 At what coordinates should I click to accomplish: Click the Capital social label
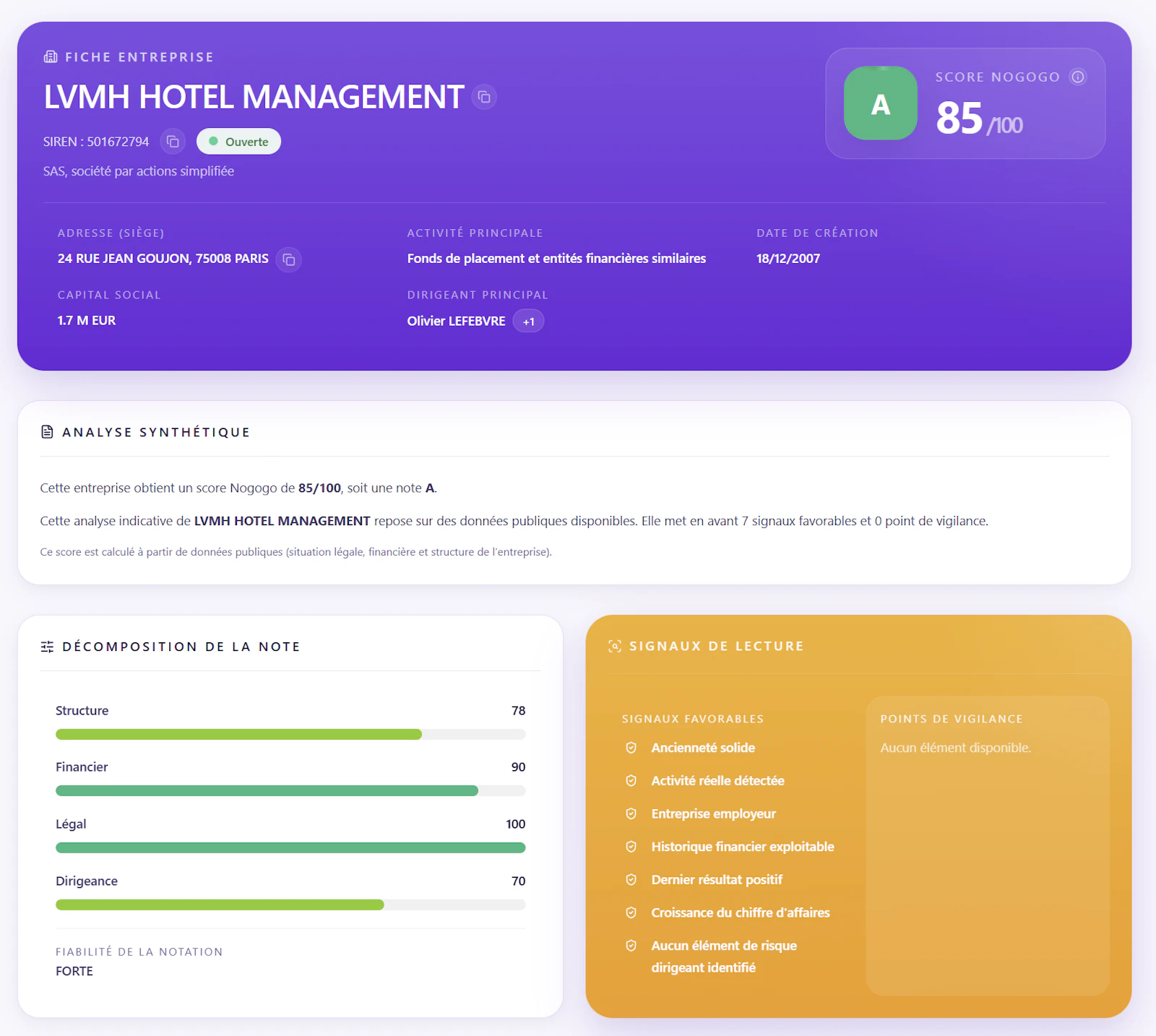(x=109, y=295)
